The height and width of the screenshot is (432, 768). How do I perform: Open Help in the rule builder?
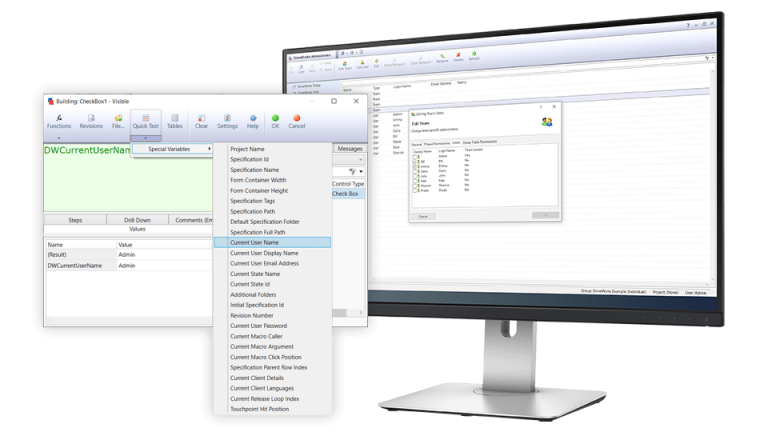[x=253, y=121]
